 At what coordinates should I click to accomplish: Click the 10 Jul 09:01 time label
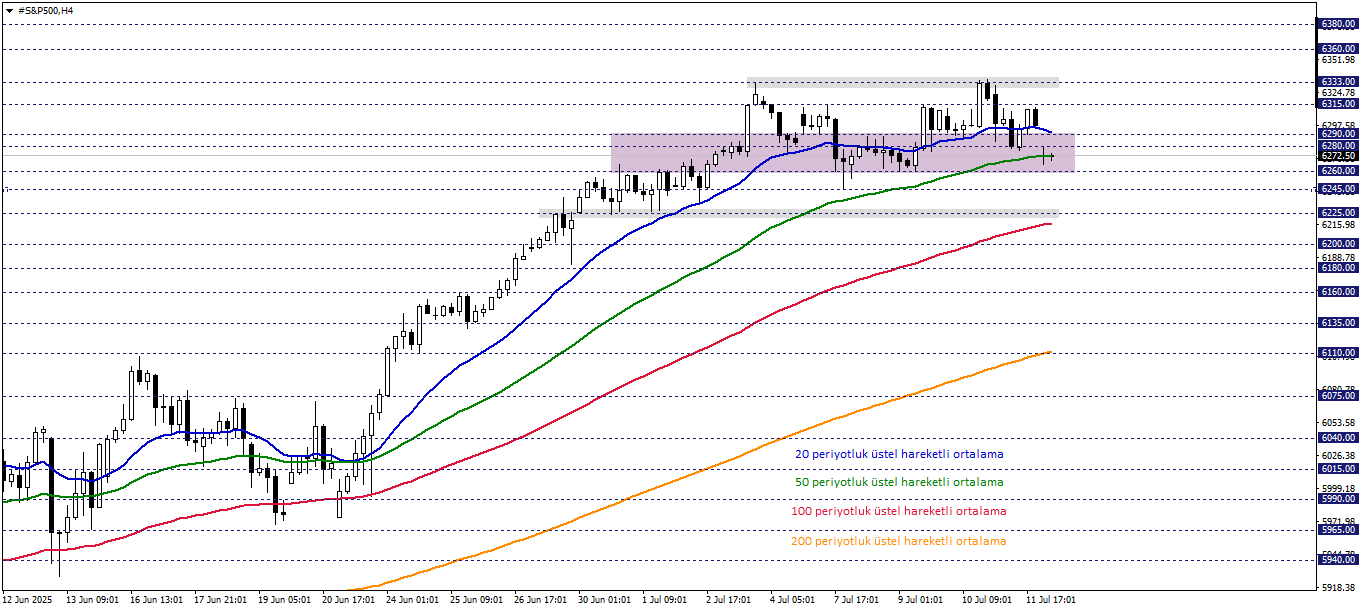click(988, 600)
